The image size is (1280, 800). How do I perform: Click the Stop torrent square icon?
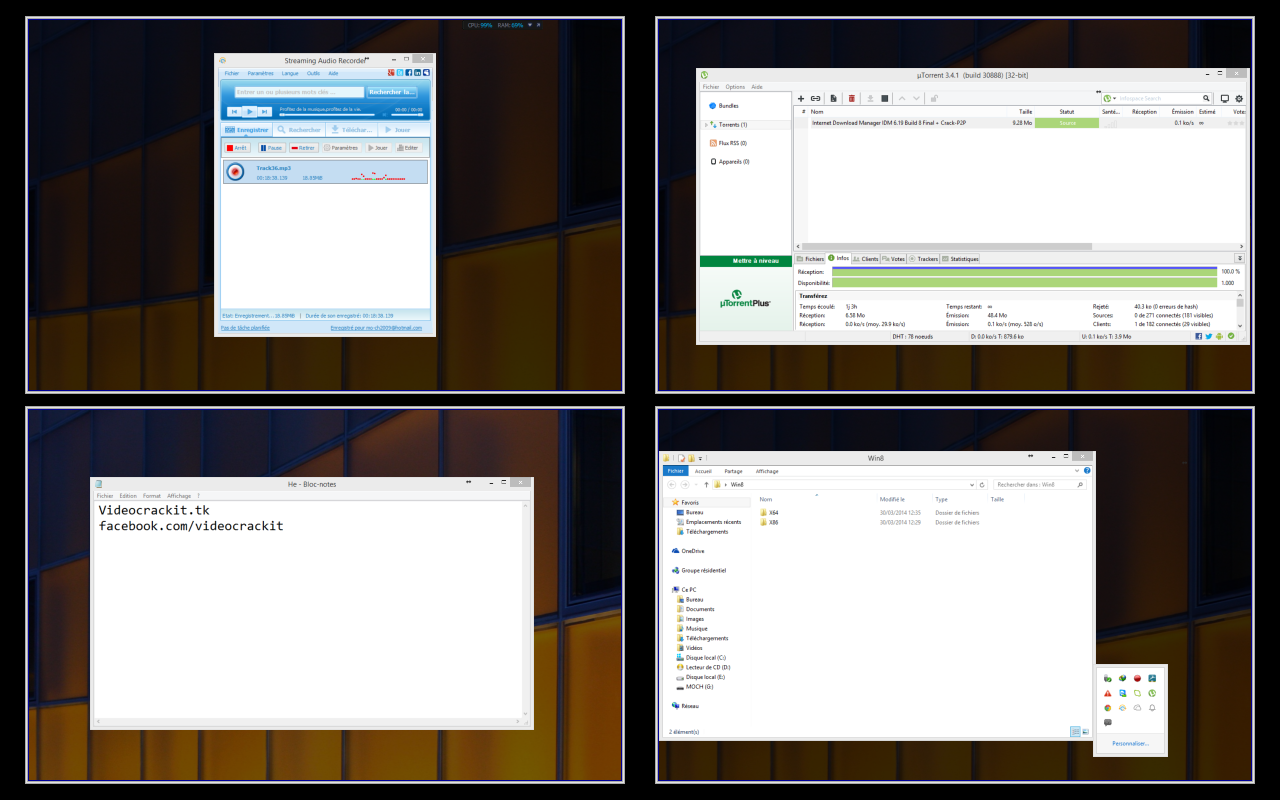point(885,98)
